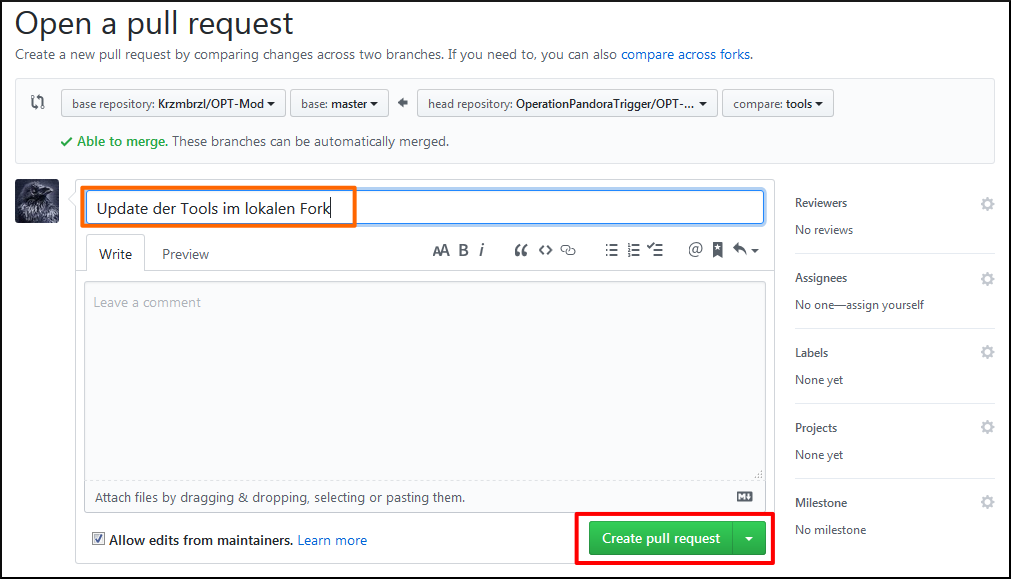
Task: Insert a task list using the checklist icon
Action: click(655, 250)
